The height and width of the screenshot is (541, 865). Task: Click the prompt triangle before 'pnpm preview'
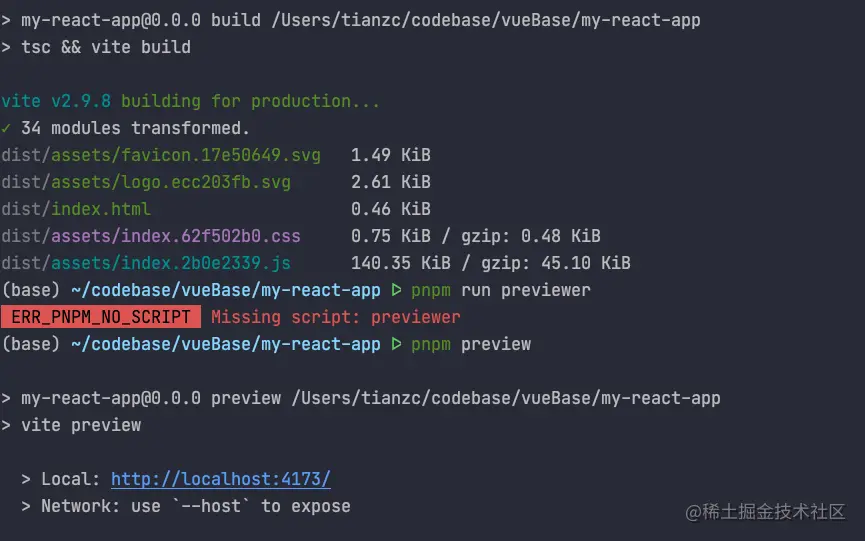coord(396,344)
